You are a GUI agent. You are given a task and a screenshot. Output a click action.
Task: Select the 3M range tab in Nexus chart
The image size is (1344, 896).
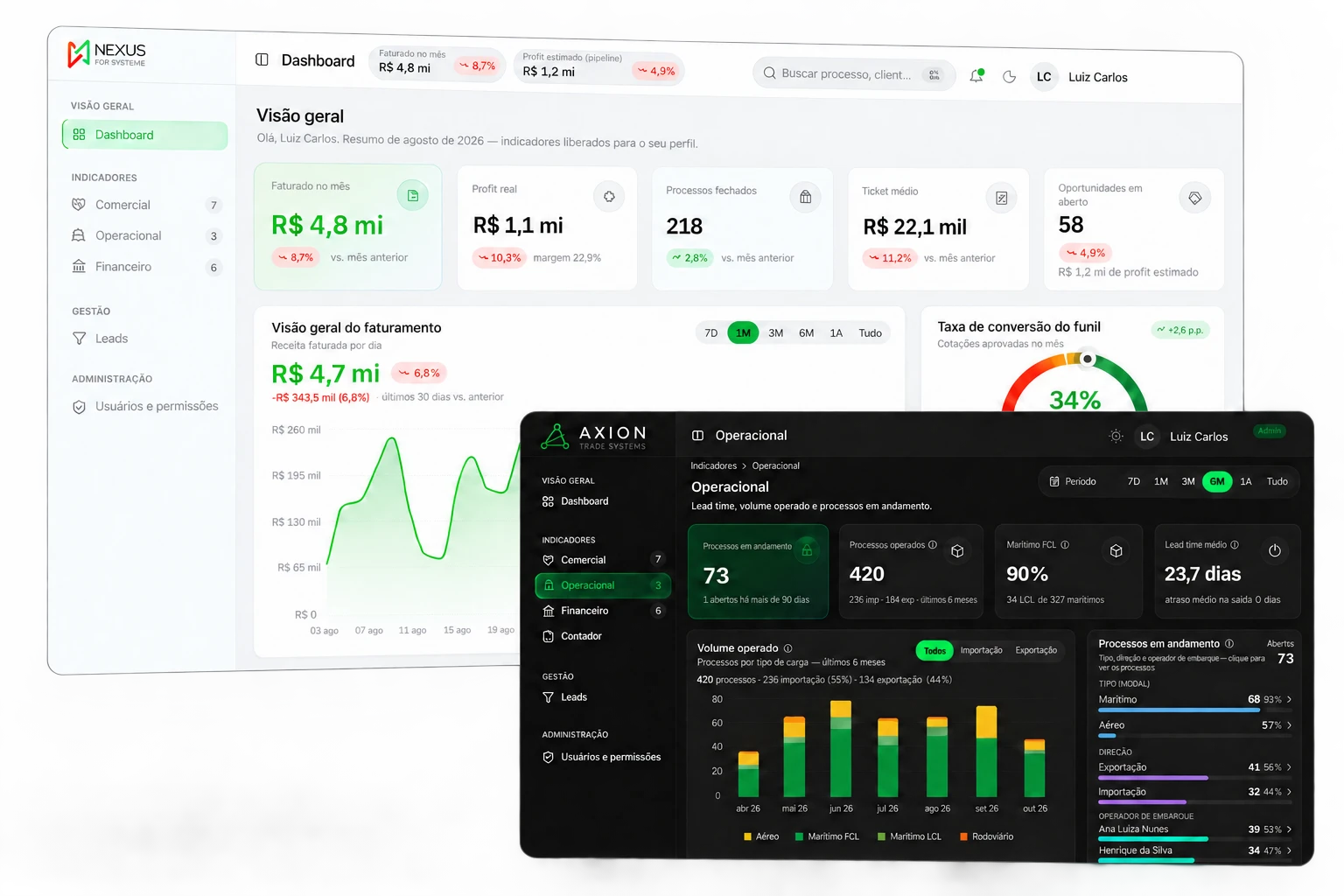point(775,333)
